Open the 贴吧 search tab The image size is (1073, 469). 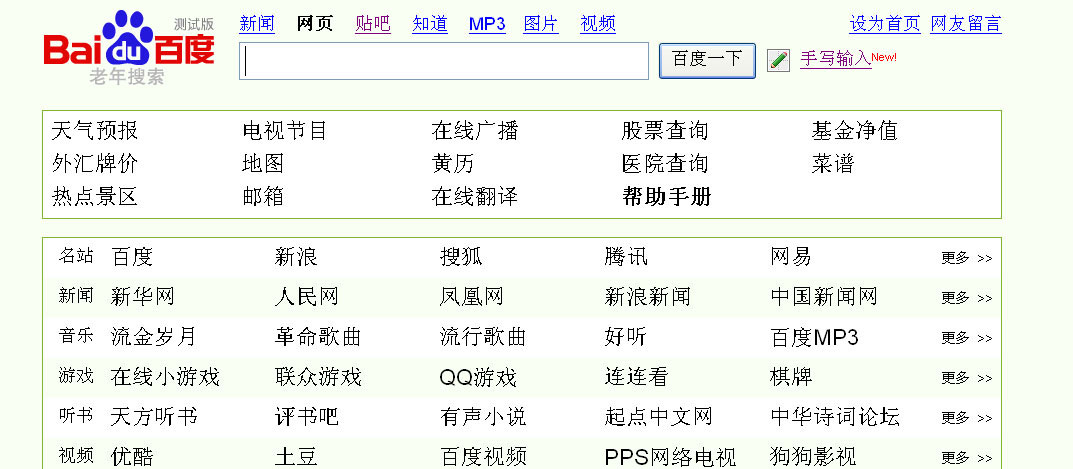372,24
